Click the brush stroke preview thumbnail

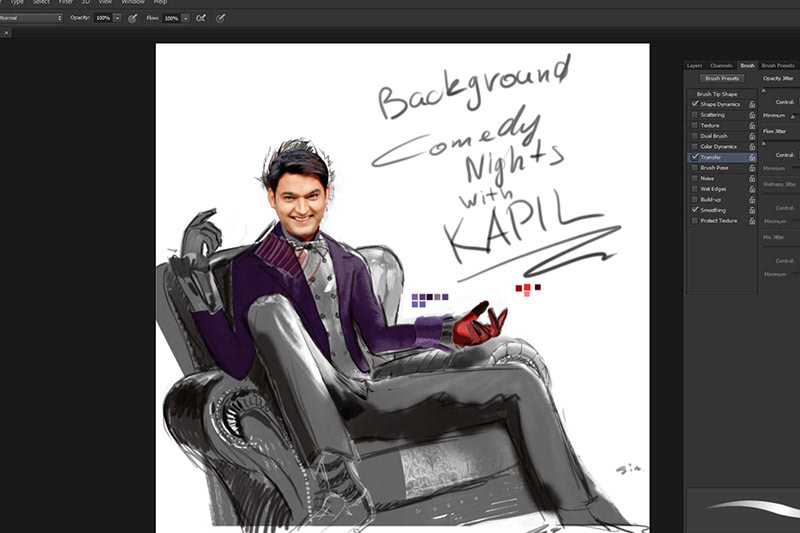pos(743,510)
